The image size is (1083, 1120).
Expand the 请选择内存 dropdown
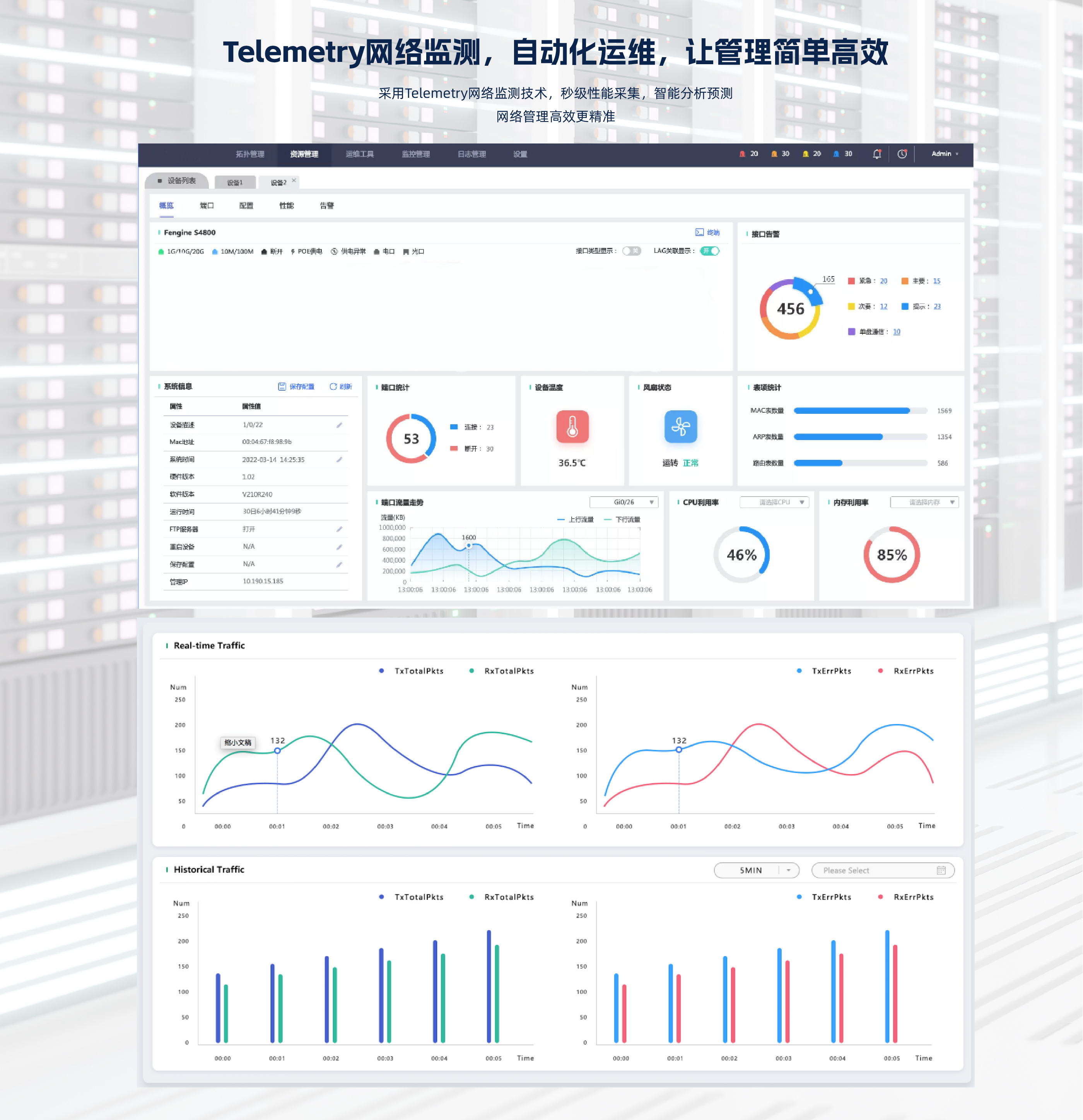point(924,502)
